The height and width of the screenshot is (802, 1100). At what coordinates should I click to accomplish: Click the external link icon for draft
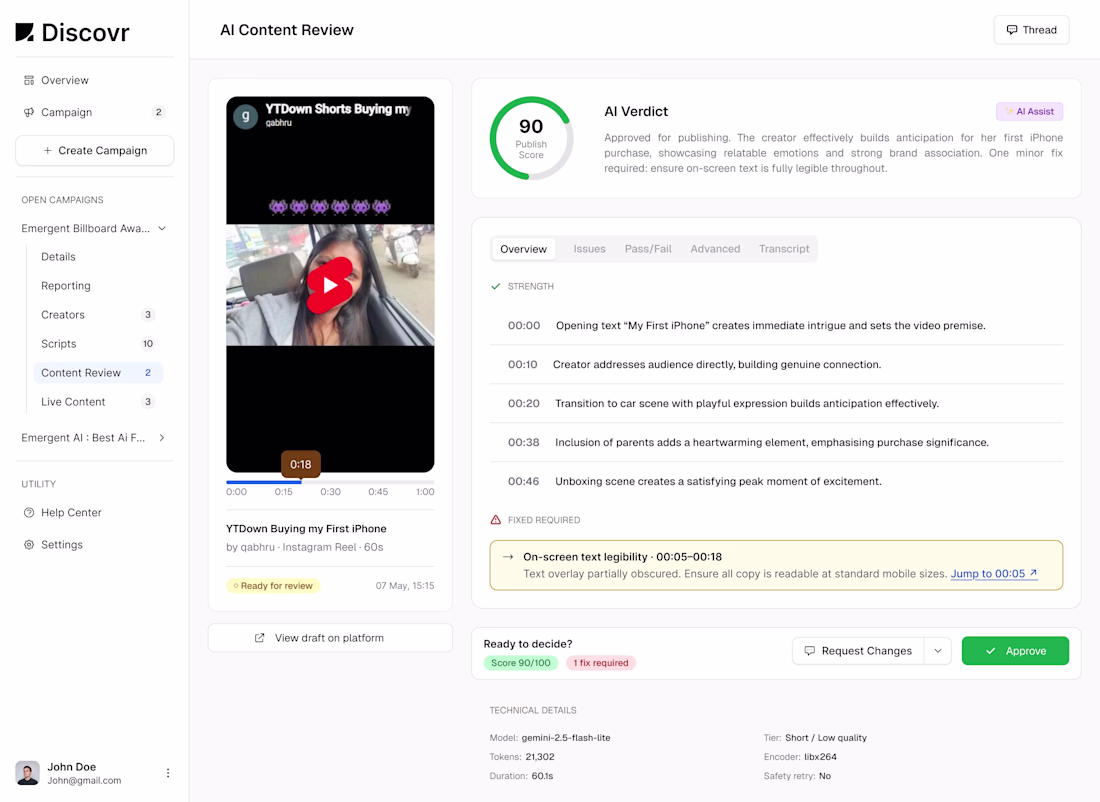(260, 638)
